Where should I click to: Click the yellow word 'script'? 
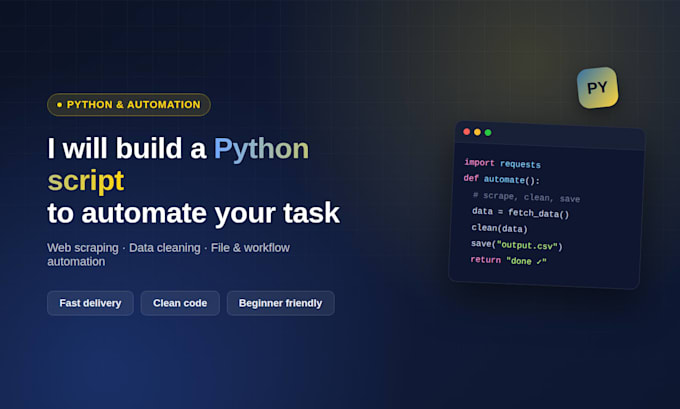(86, 180)
